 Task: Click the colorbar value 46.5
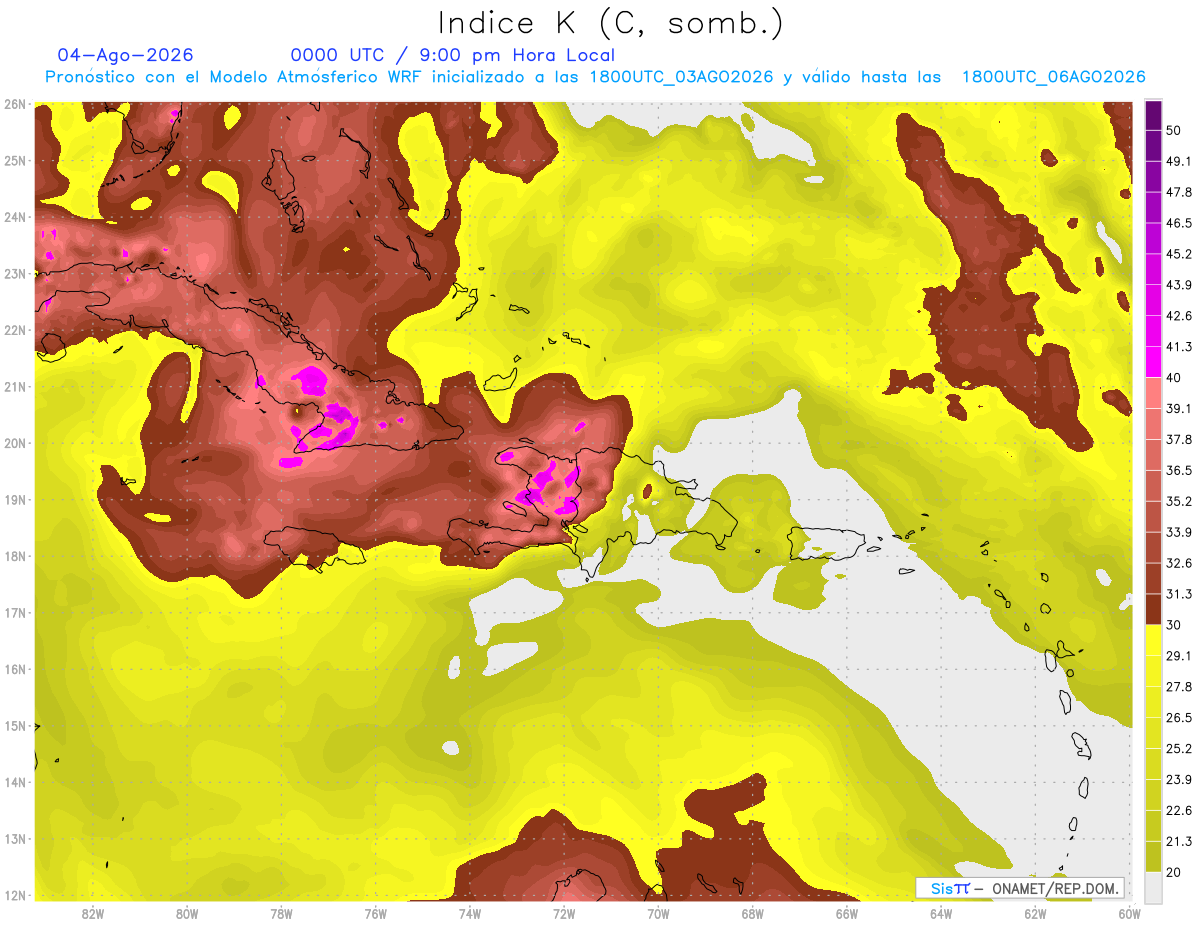pos(1179,224)
